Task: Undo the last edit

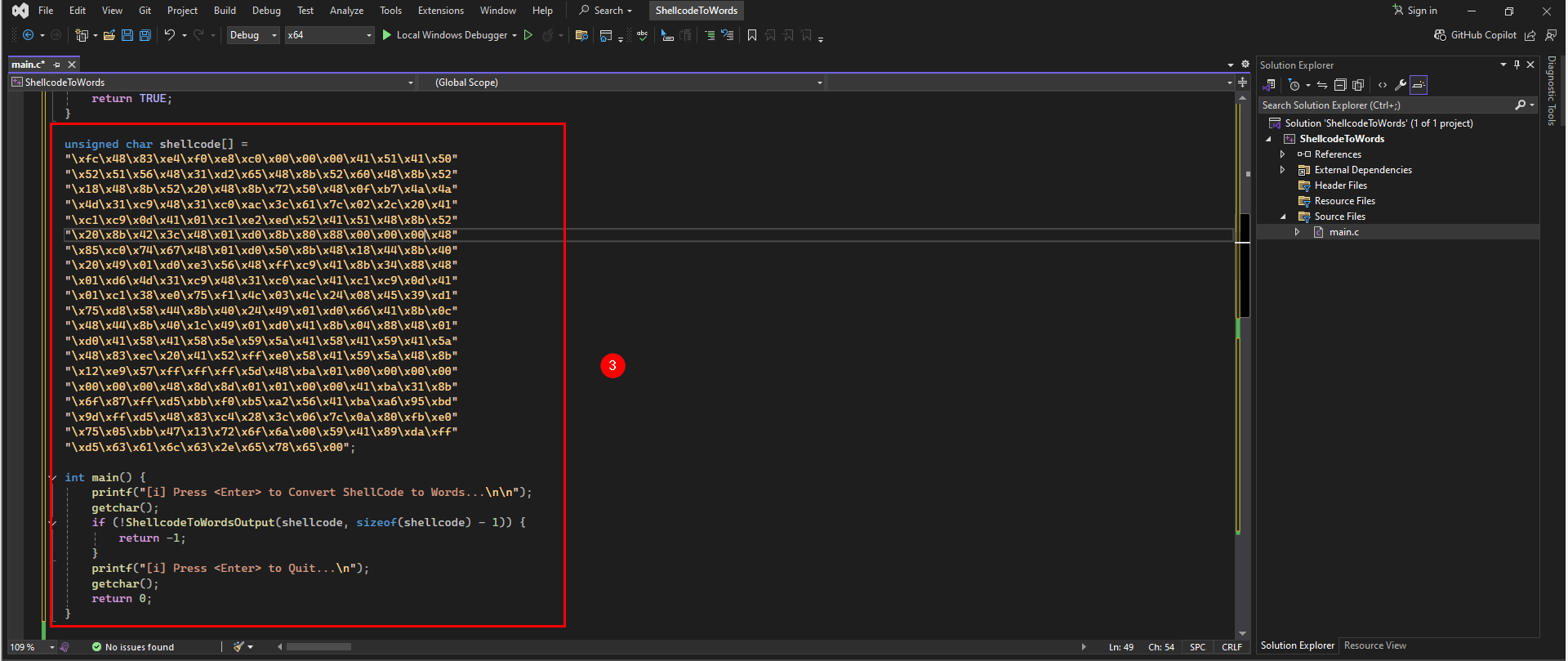Action: coord(169,35)
